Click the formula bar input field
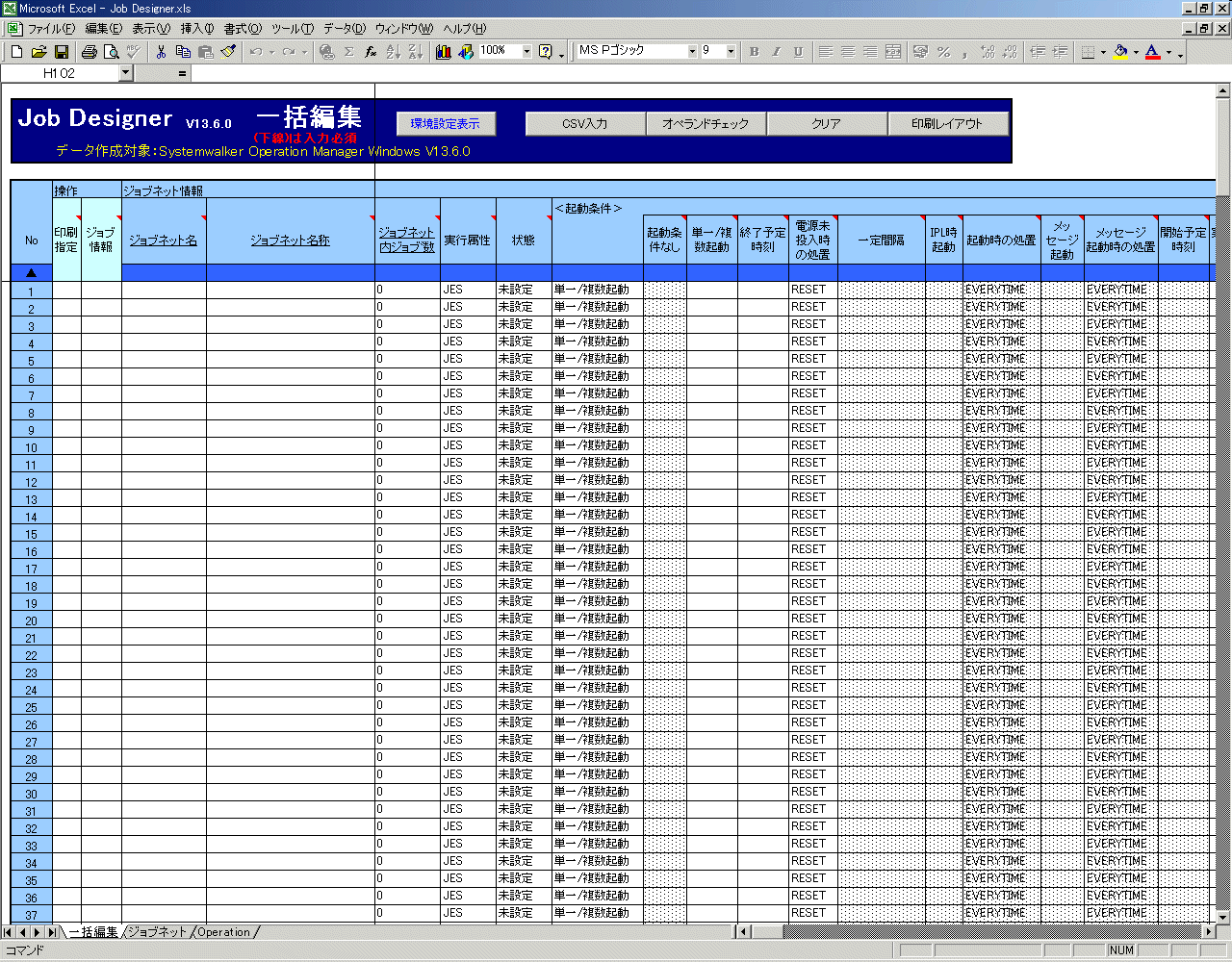The height and width of the screenshot is (962, 1232). [674, 73]
